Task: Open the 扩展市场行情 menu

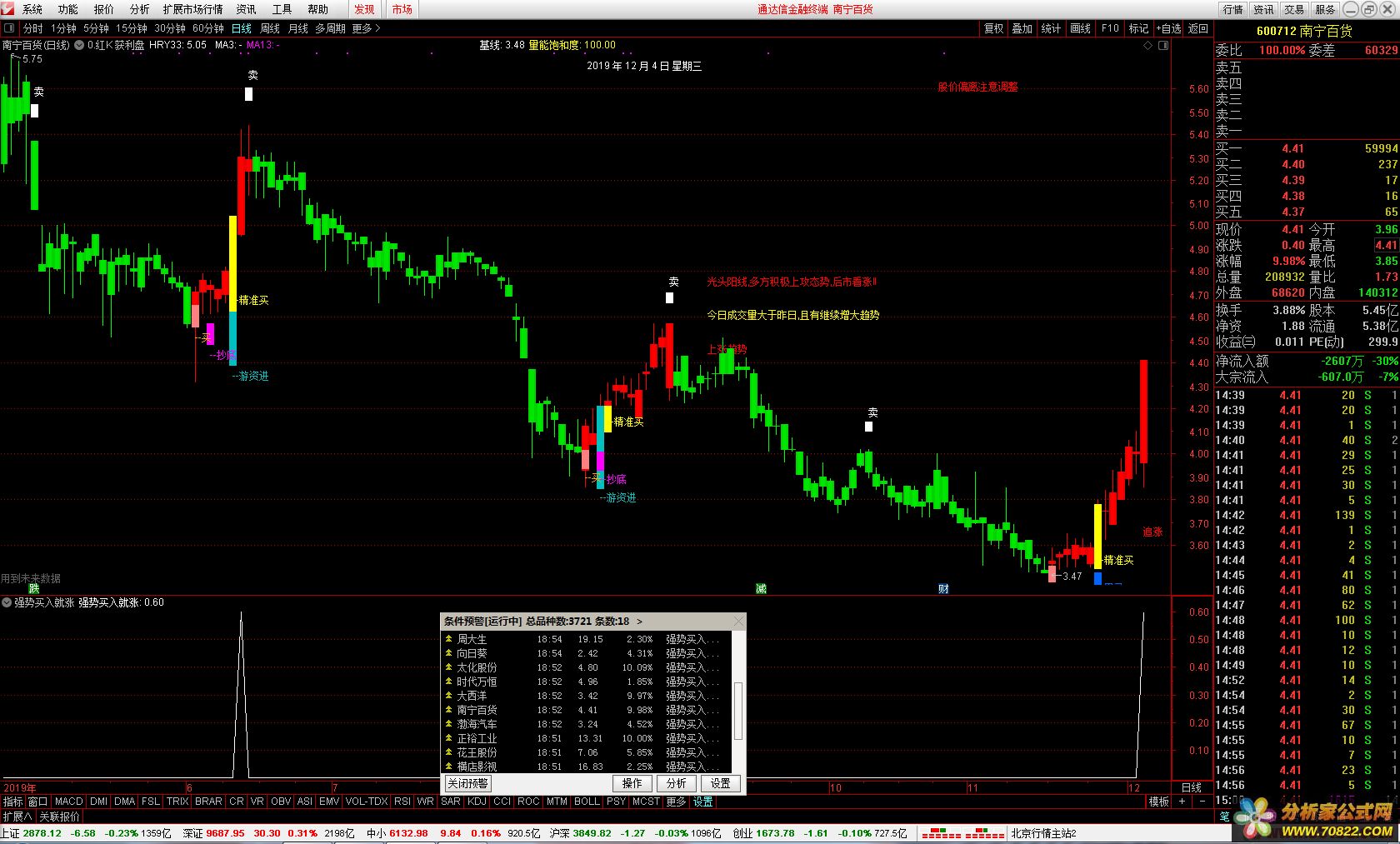Action: point(192,9)
